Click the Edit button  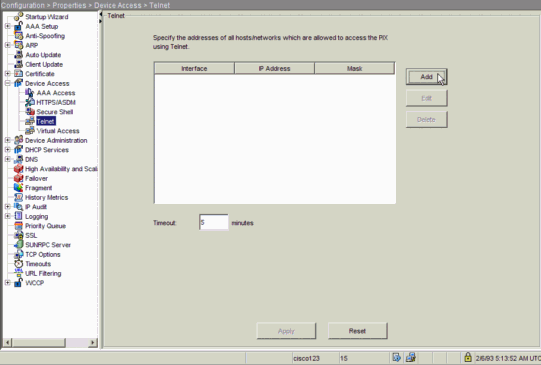(426, 98)
